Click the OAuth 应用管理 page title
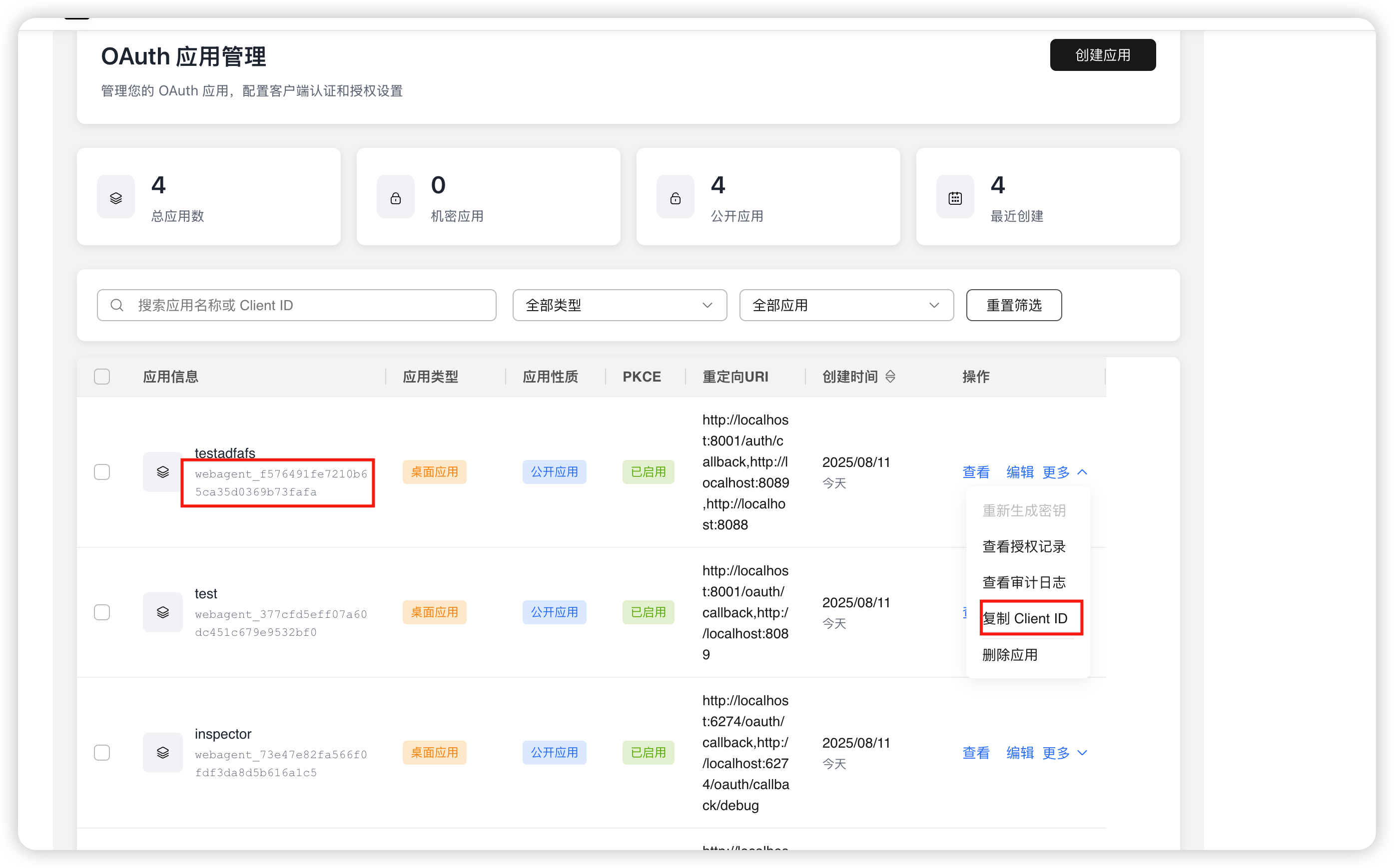The height and width of the screenshot is (868, 1394). coord(183,55)
